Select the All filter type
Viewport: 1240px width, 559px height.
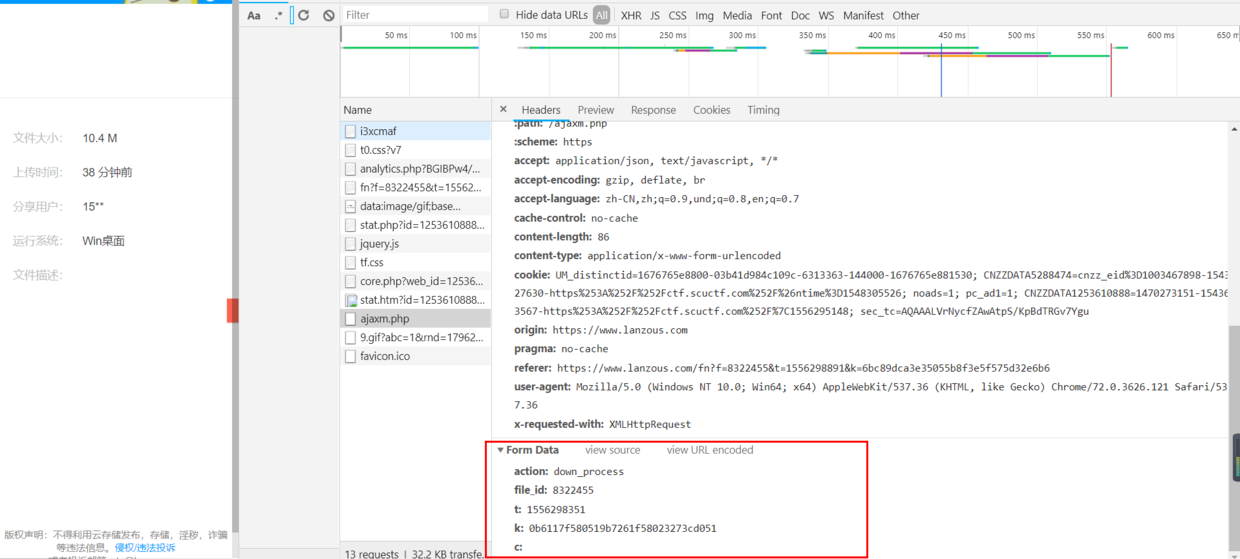tap(601, 15)
